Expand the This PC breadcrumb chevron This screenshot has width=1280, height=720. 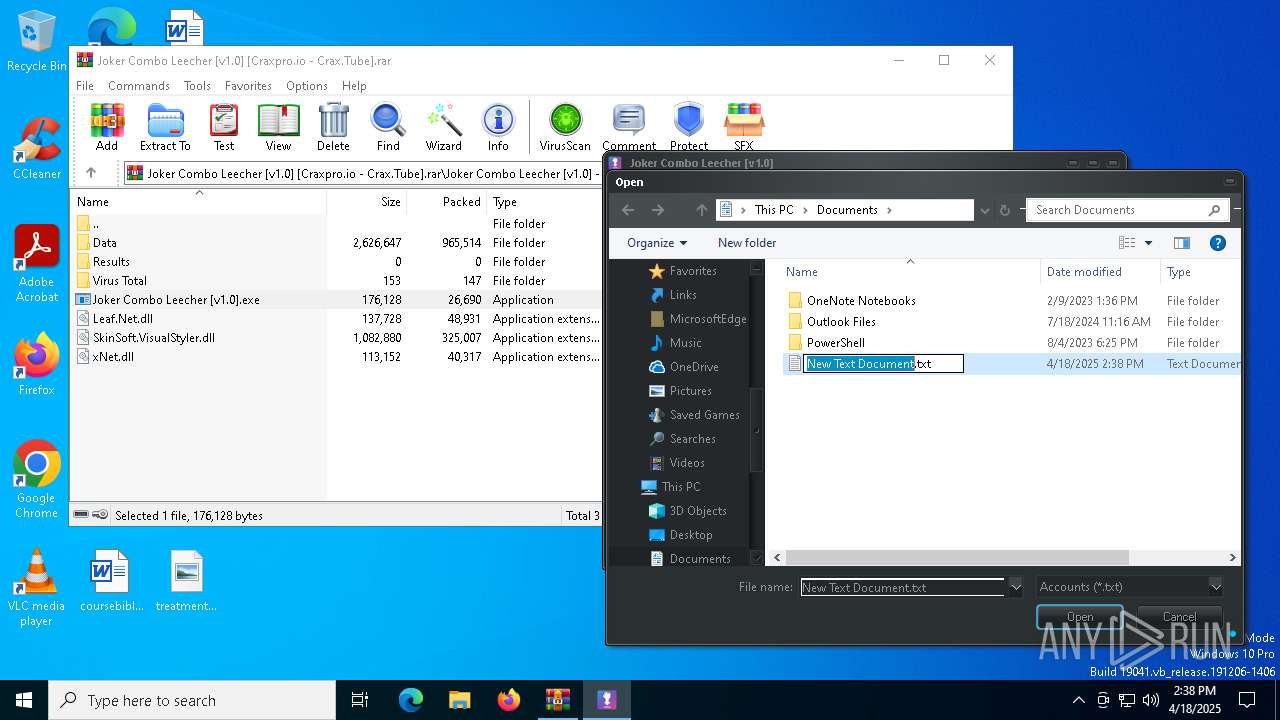pos(805,210)
